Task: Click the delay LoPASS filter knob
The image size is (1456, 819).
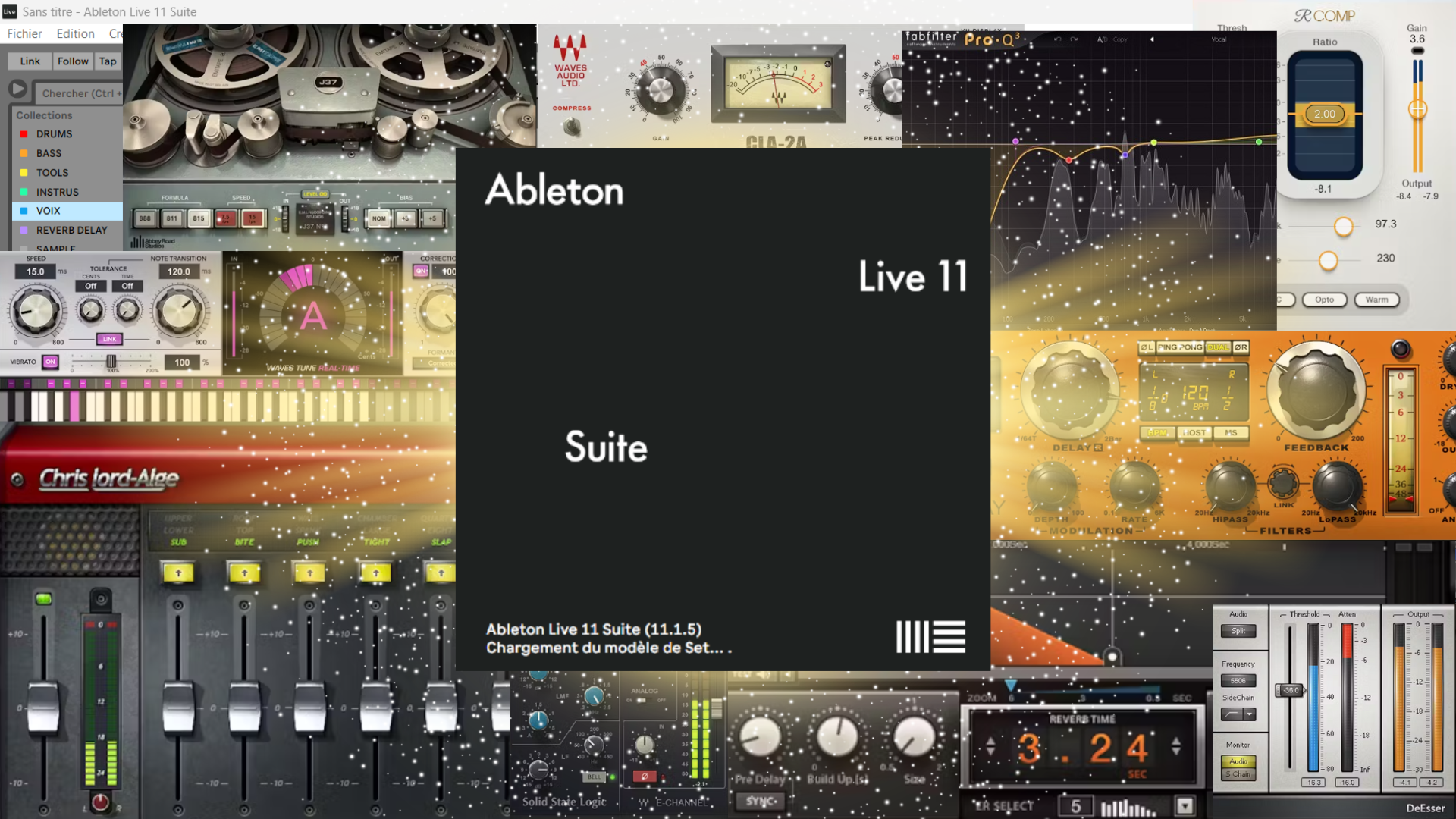Action: (1337, 487)
